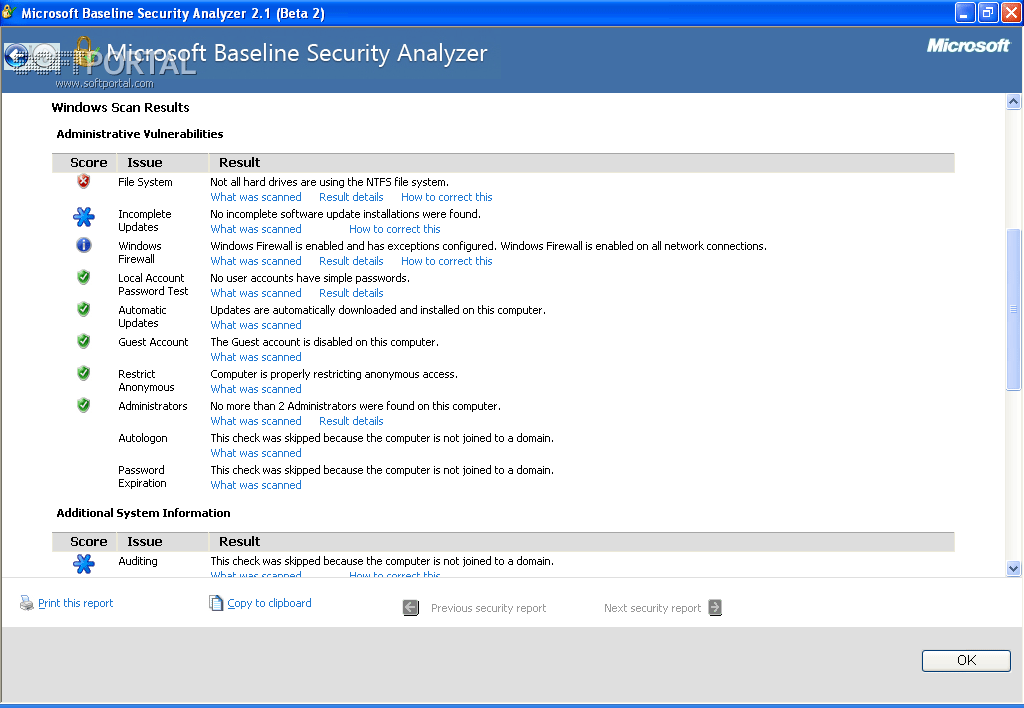Open Print this report link
1024x708 pixels.
pyautogui.click(x=76, y=603)
